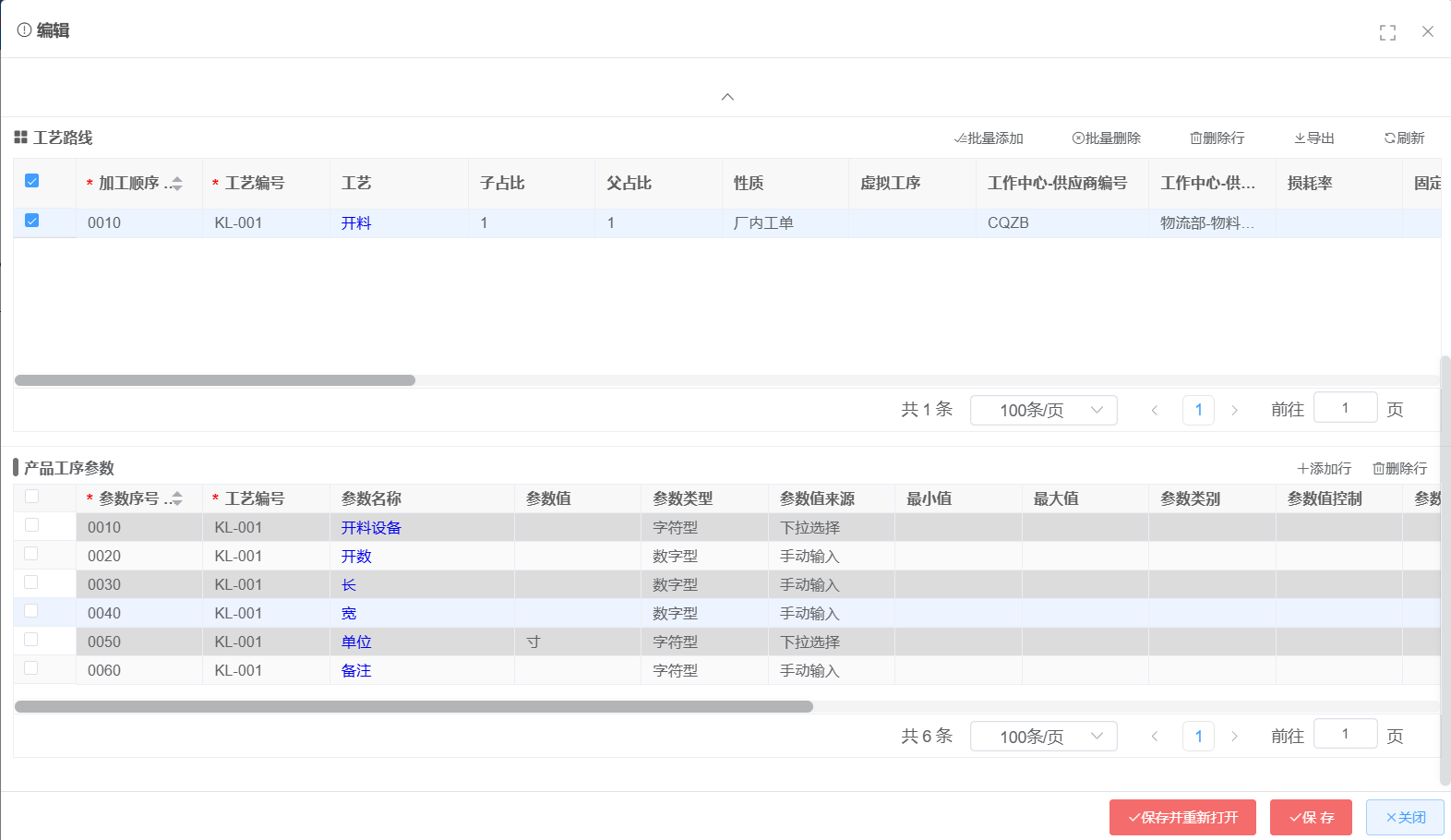
Task: Export the 工艺路线 table via 导出
Action: [x=1314, y=138]
